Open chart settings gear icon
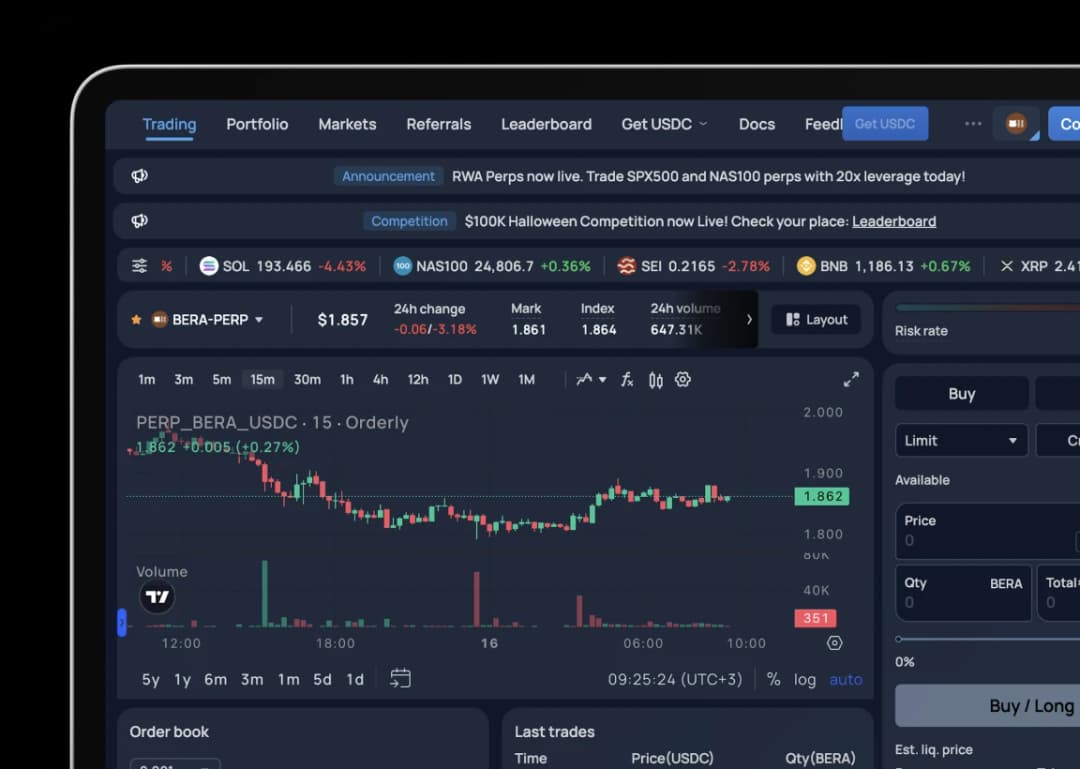The height and width of the screenshot is (769, 1080). click(684, 380)
